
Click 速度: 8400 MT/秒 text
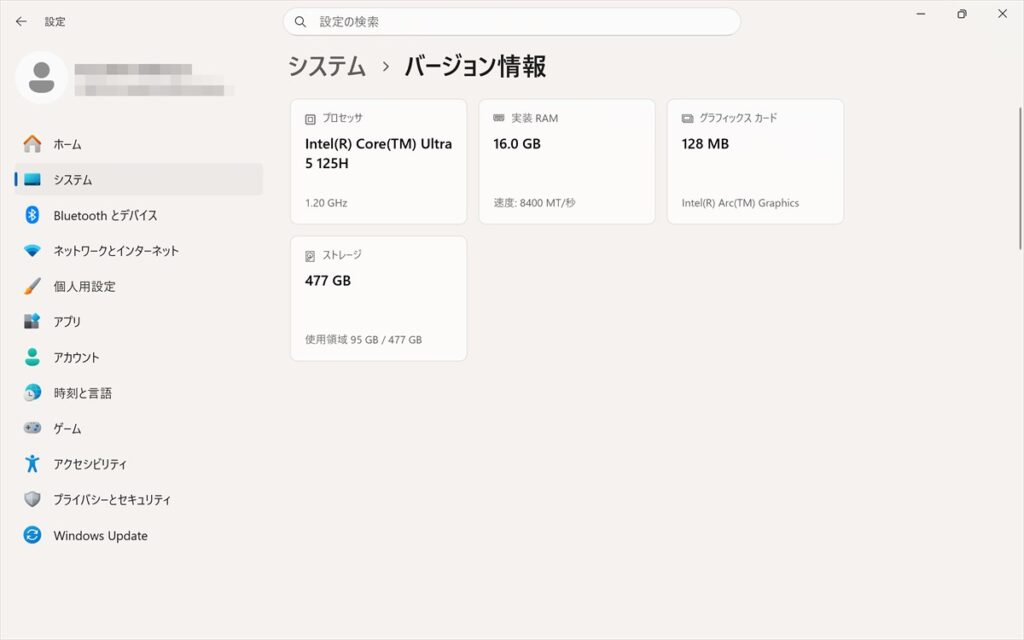[534, 203]
